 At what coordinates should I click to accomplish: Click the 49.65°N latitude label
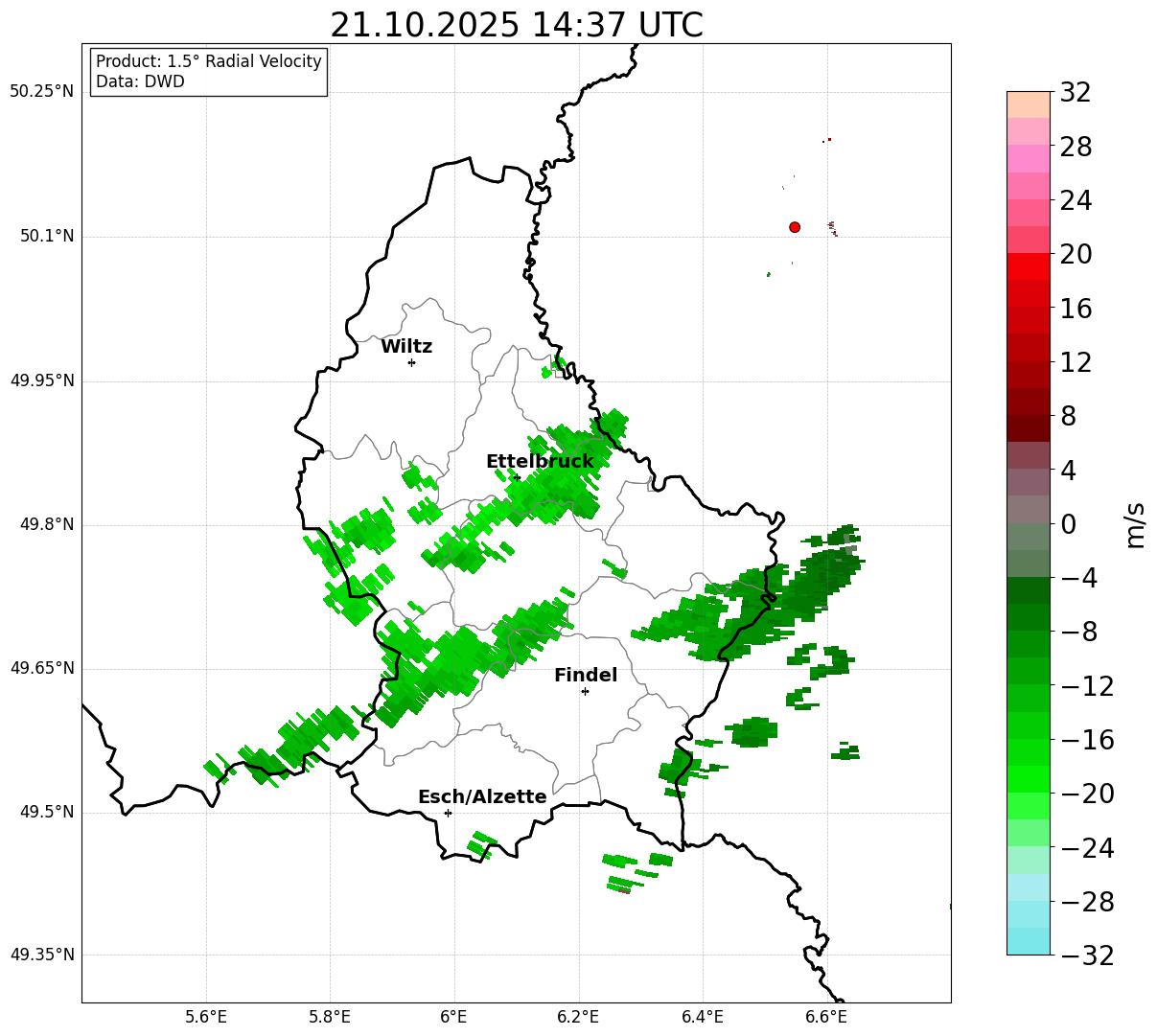pos(42,668)
